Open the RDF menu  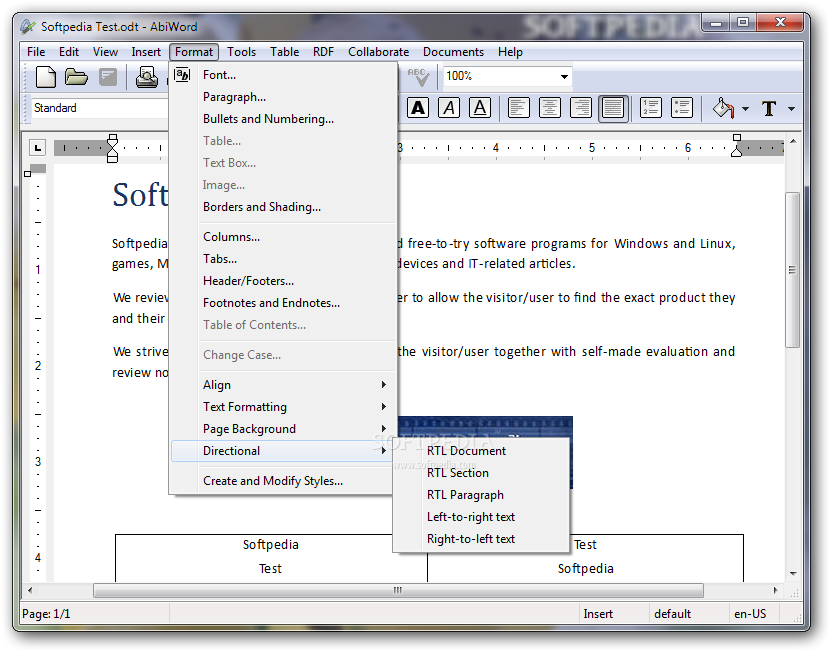[323, 52]
